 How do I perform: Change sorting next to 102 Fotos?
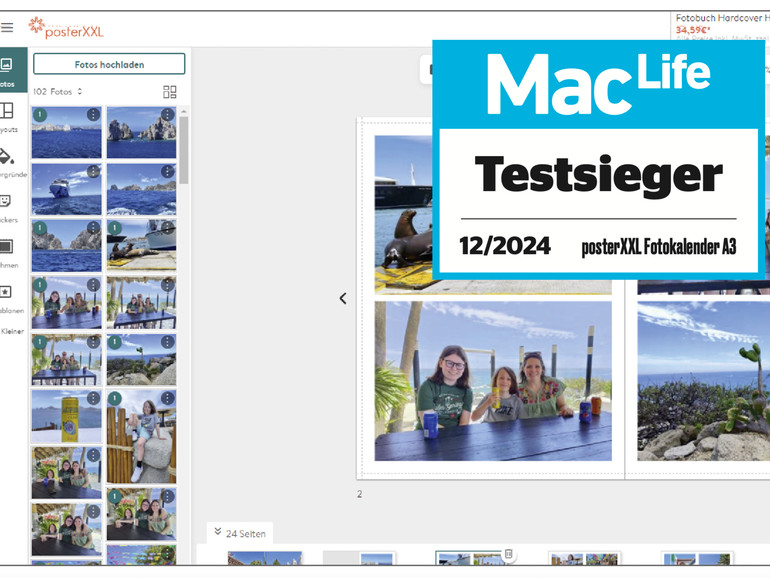[x=79, y=92]
